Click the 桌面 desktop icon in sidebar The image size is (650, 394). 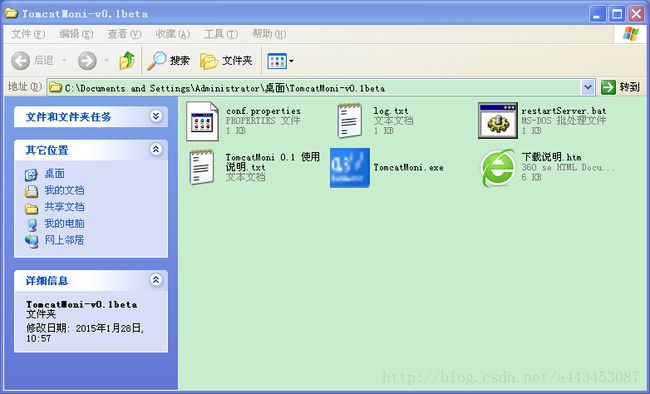click(31, 175)
